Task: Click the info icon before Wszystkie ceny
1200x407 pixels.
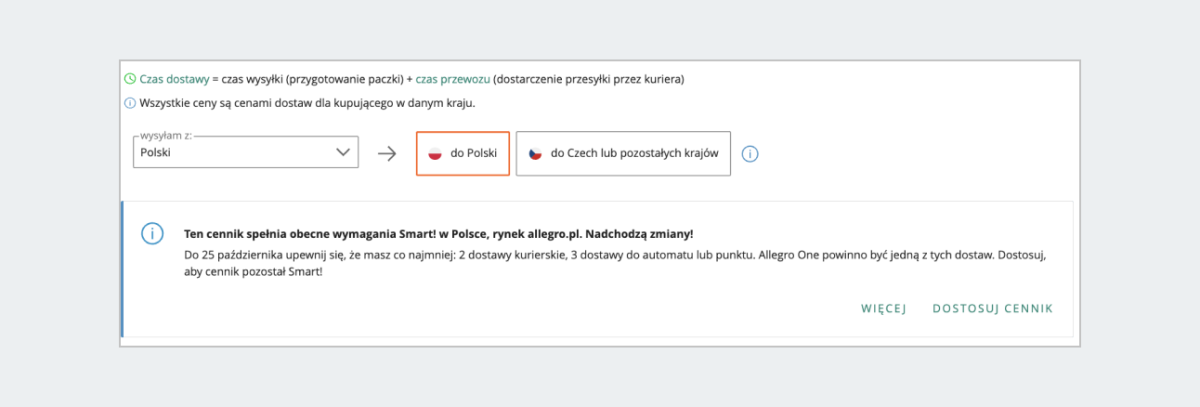Action: point(129,103)
